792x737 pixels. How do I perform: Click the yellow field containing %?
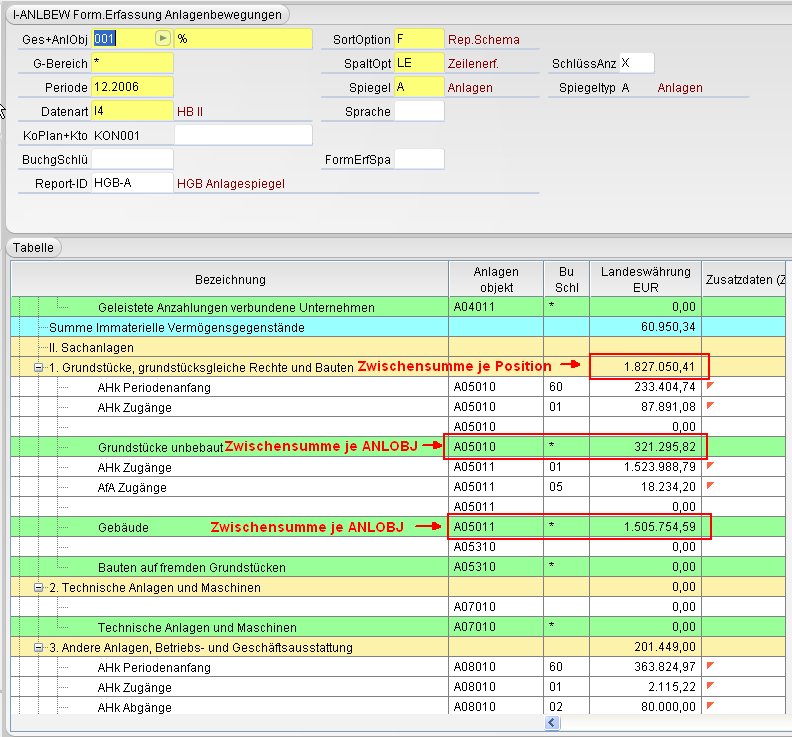click(243, 38)
